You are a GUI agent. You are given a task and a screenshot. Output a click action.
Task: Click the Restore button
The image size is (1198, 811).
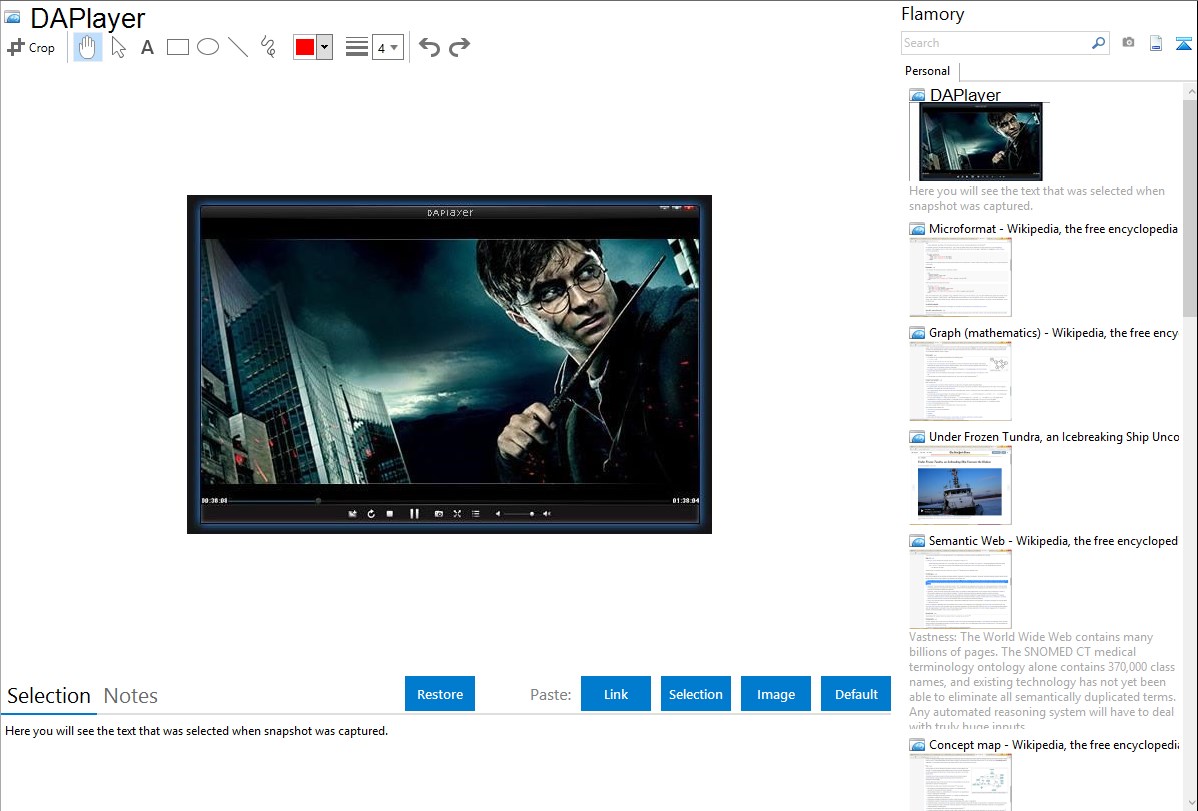pyautogui.click(x=440, y=694)
